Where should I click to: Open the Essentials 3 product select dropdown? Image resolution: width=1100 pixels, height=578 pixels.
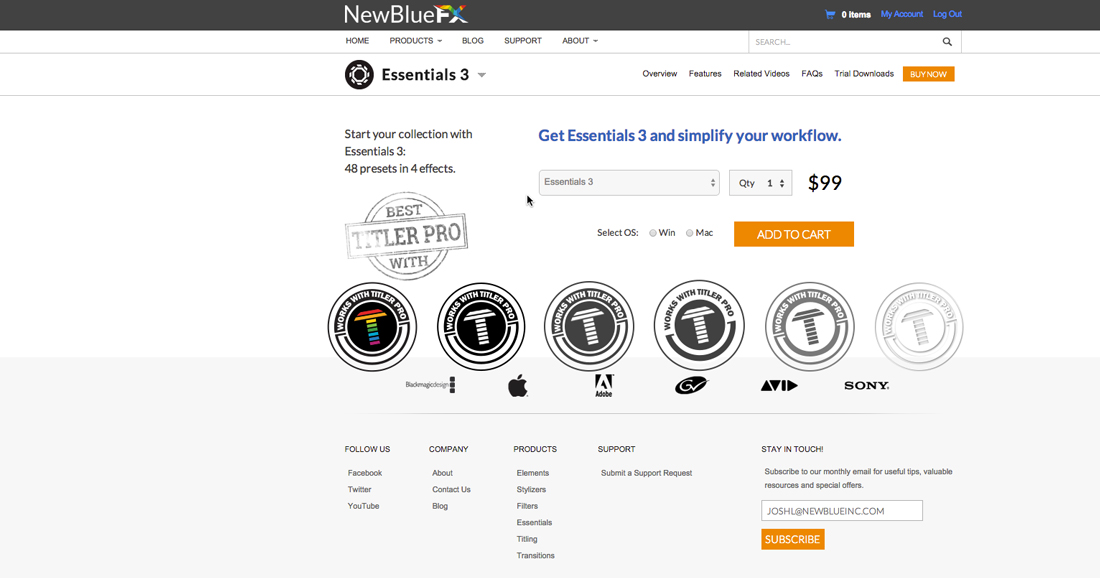629,182
